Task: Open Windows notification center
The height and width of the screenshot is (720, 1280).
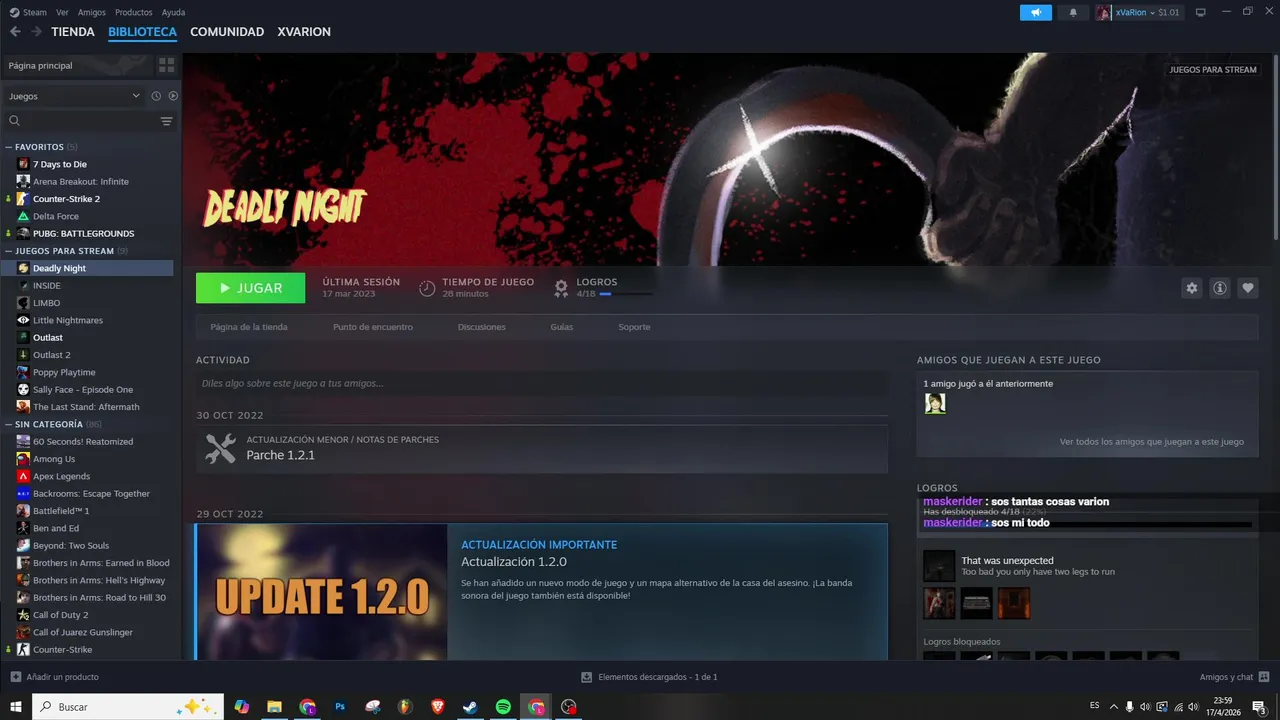Action: pos(1259,707)
